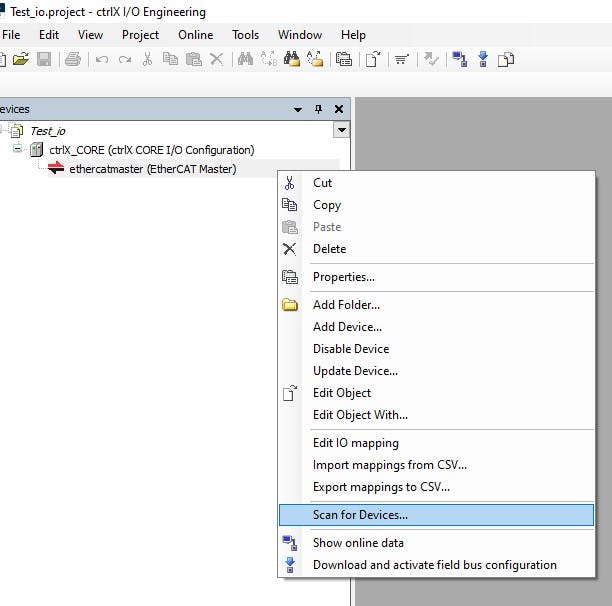Viewport: 612px width, 606px height.
Task: Click the Save toolbar icon
Action: coord(44,59)
